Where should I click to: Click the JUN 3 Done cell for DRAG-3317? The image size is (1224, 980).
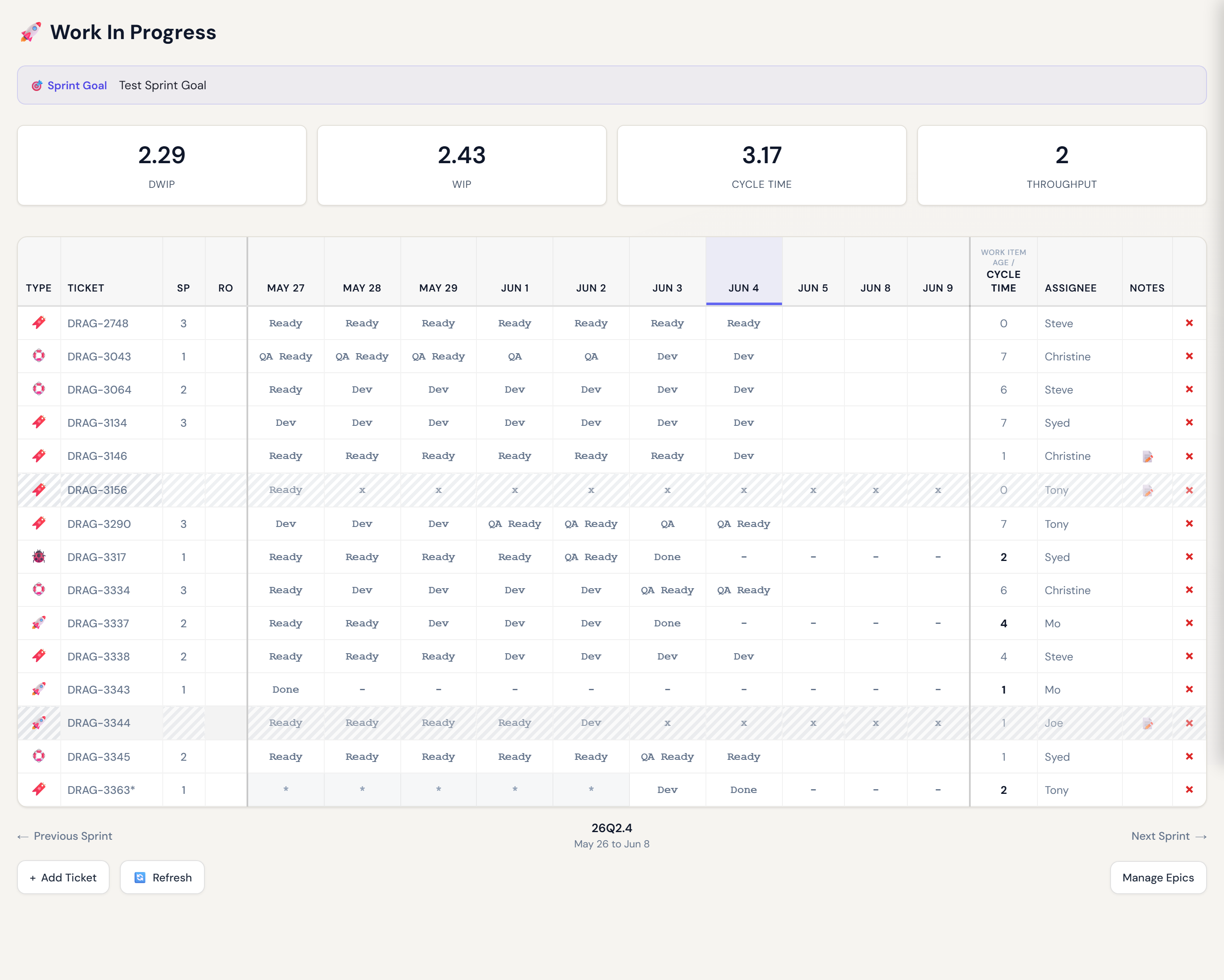(x=667, y=557)
